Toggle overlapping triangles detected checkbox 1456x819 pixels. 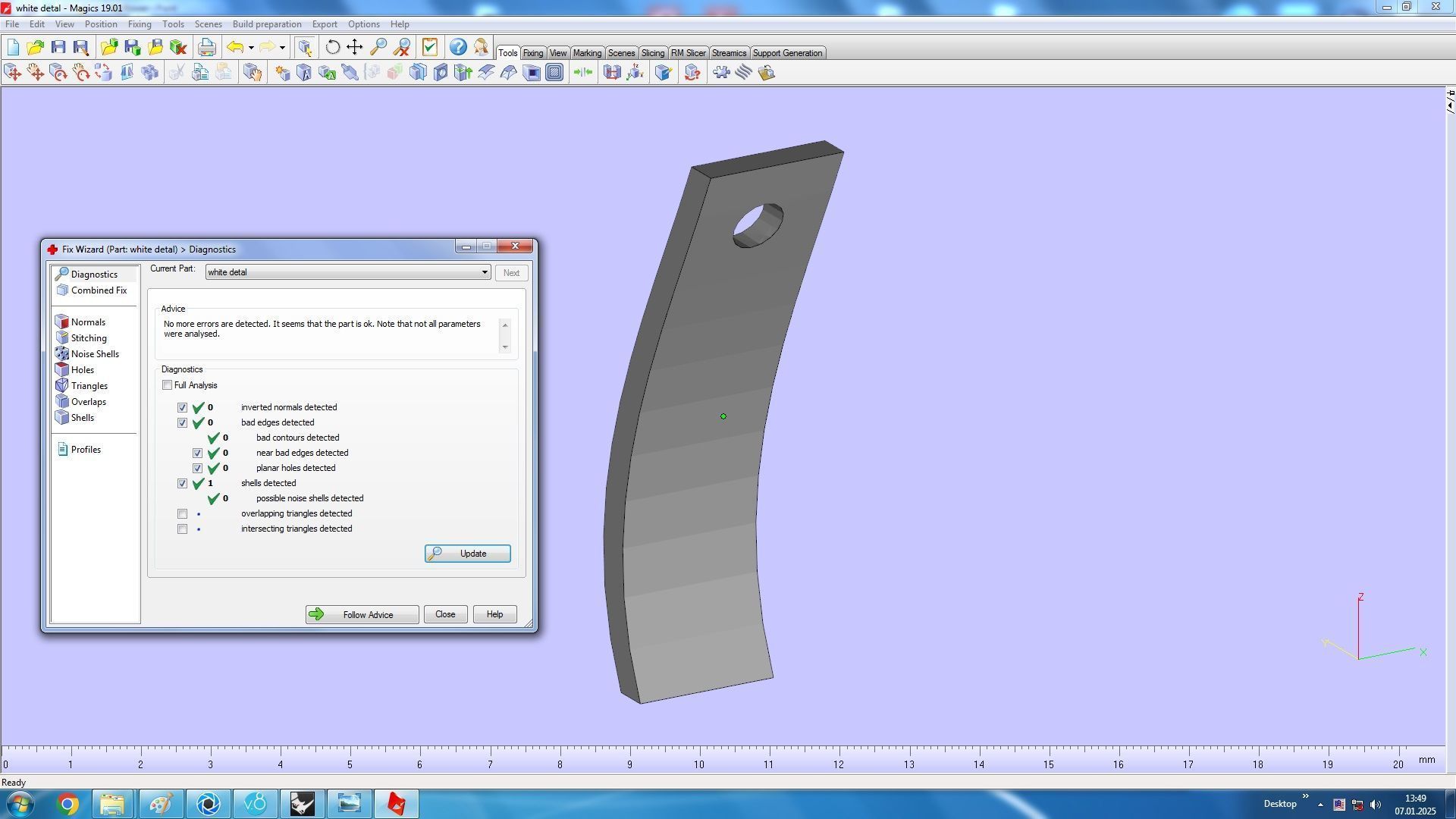click(x=183, y=514)
